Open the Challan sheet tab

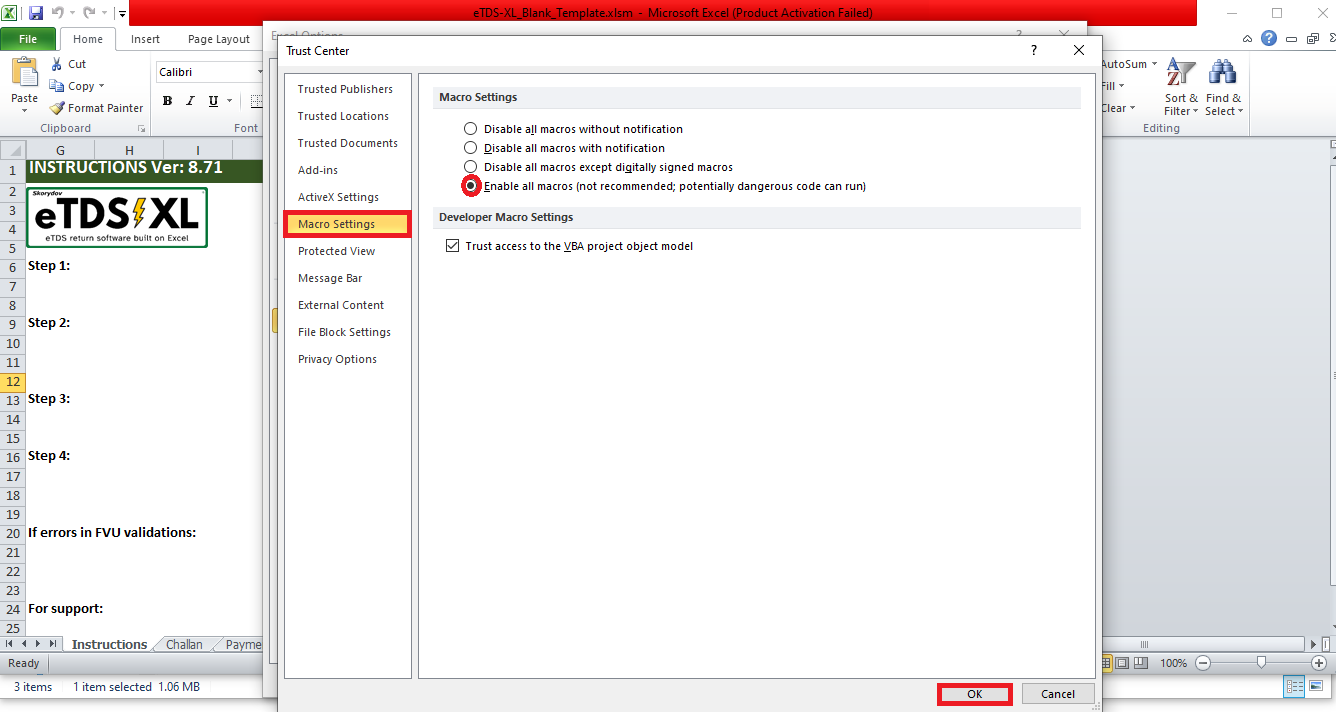pyautogui.click(x=183, y=644)
